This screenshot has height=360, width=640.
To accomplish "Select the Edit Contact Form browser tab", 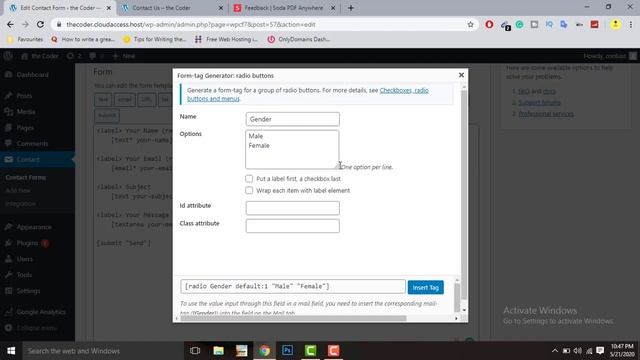I will click(60, 8).
